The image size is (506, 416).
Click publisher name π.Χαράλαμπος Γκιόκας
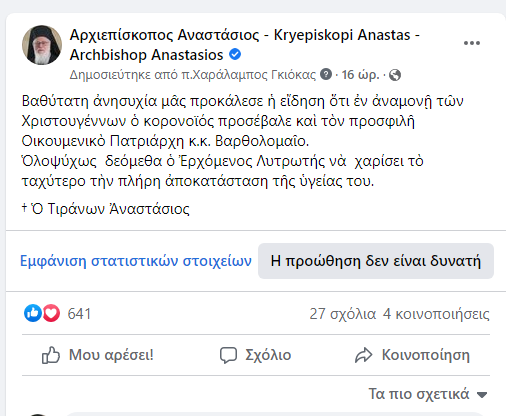click(x=248, y=75)
